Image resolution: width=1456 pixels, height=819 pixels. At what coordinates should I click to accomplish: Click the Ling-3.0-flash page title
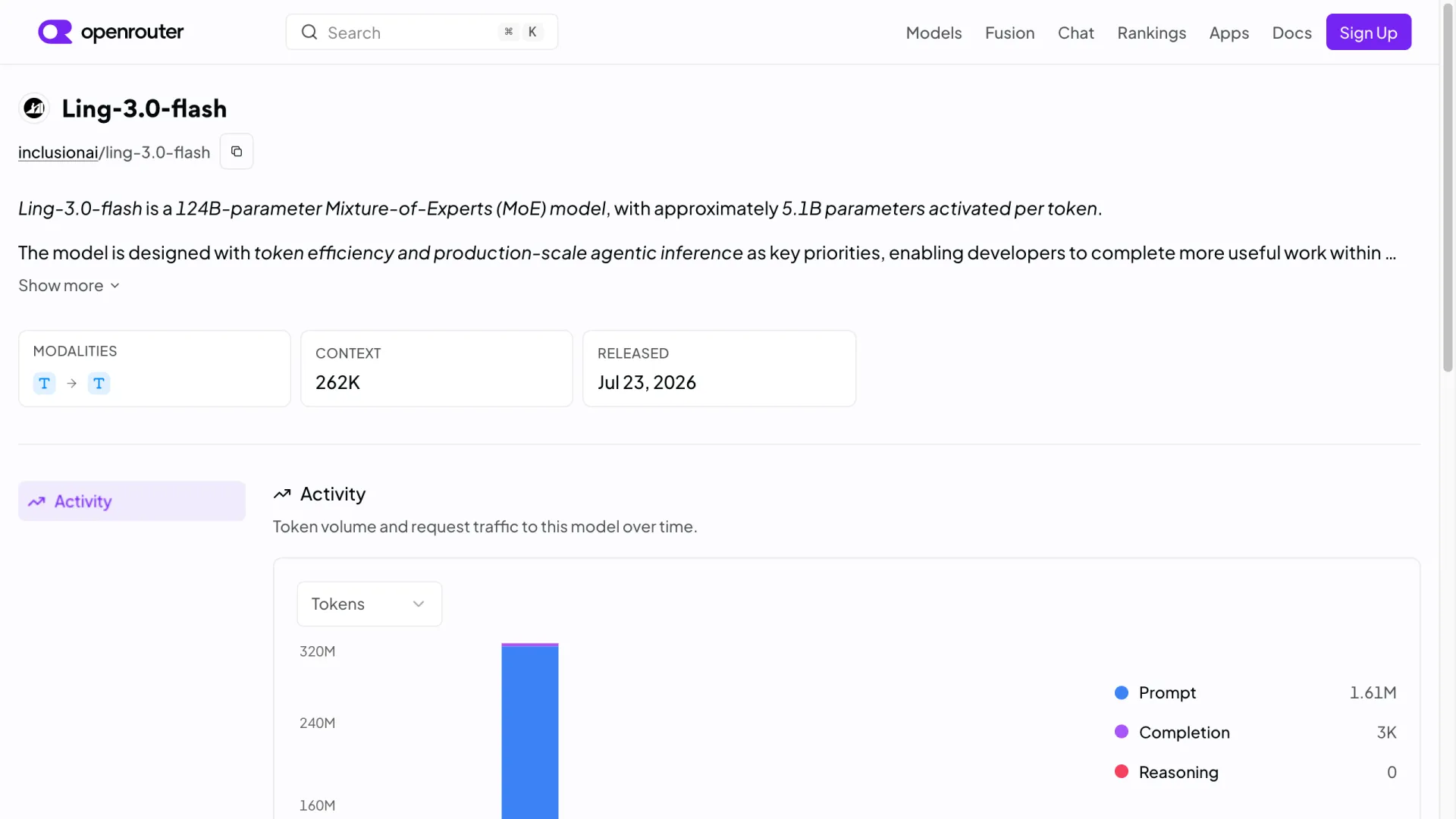click(144, 108)
